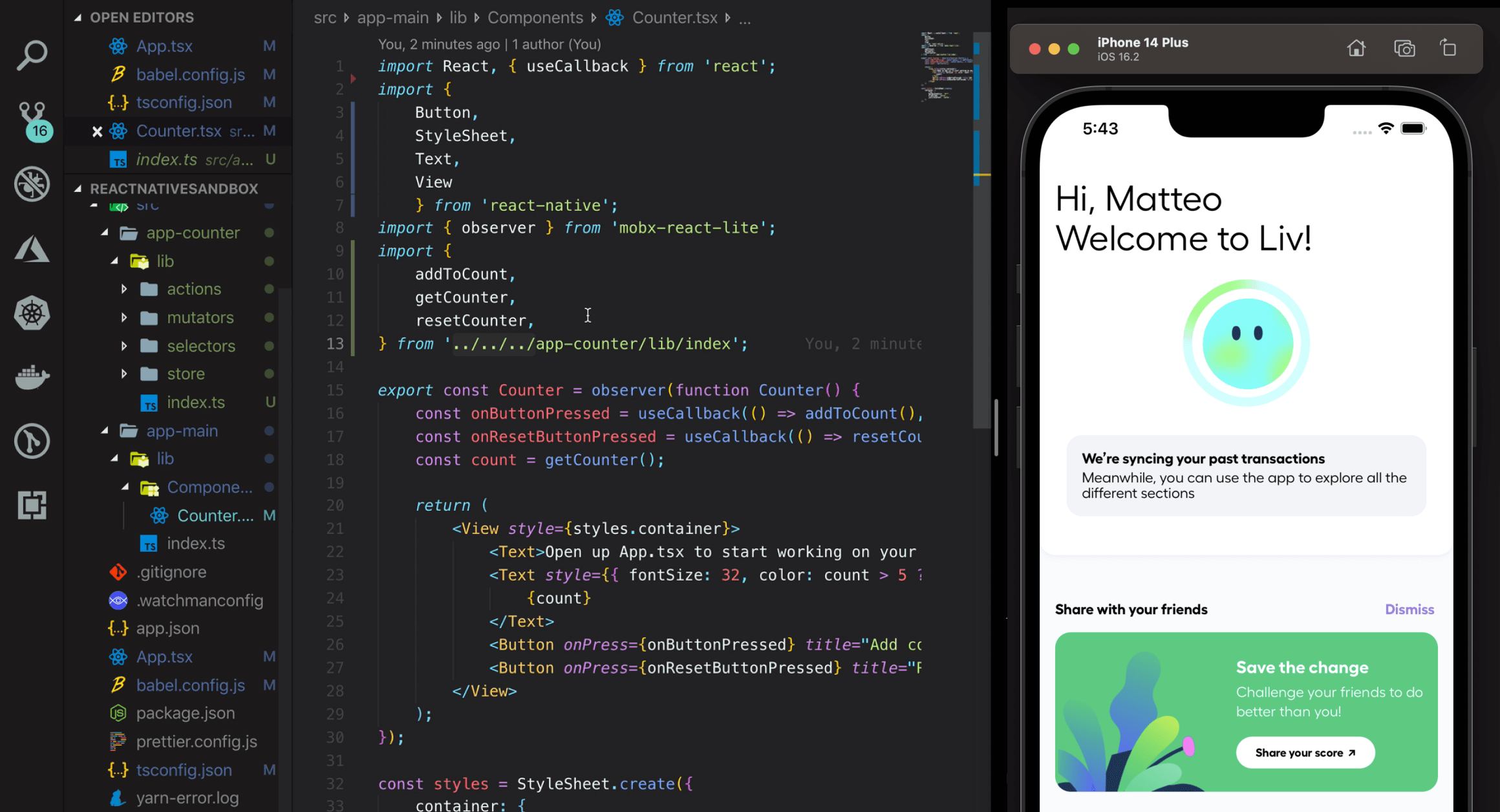Tap Share your score button
1500x812 pixels.
pyautogui.click(x=1305, y=753)
